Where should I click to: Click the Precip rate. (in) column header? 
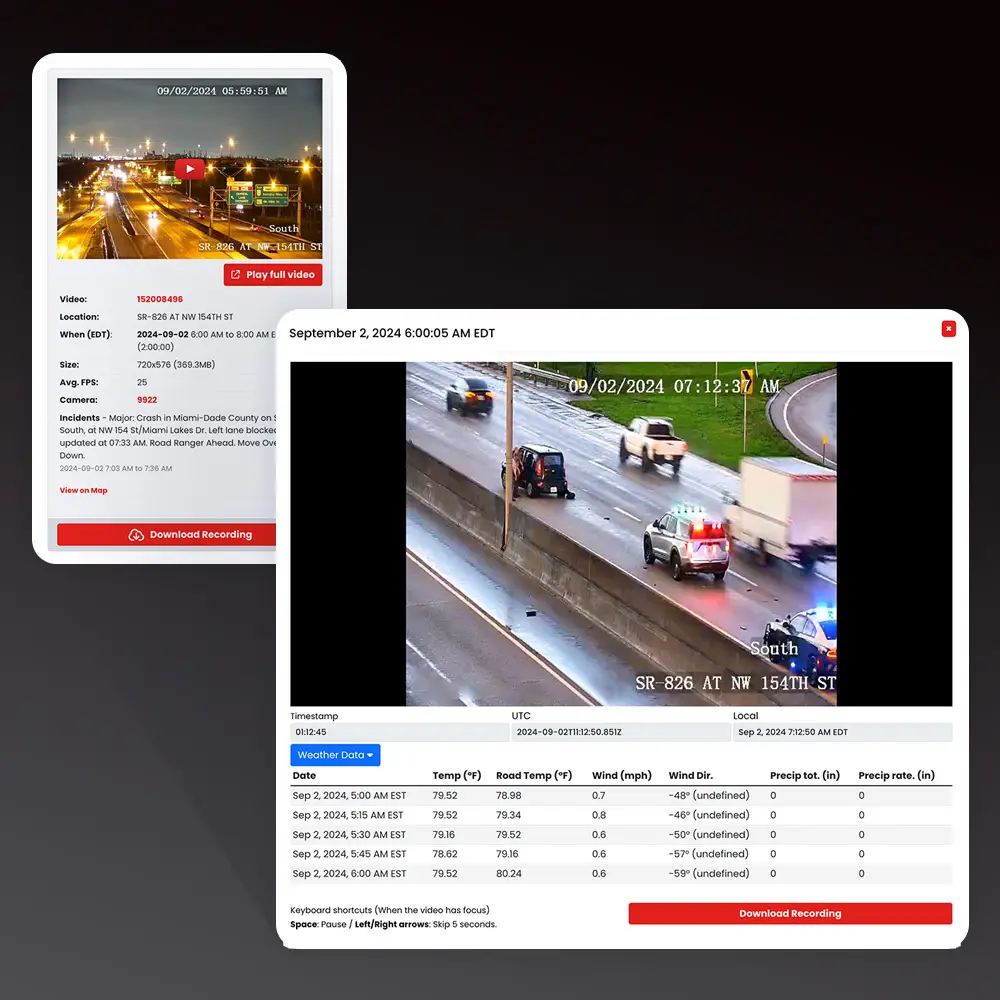pyautogui.click(x=896, y=775)
